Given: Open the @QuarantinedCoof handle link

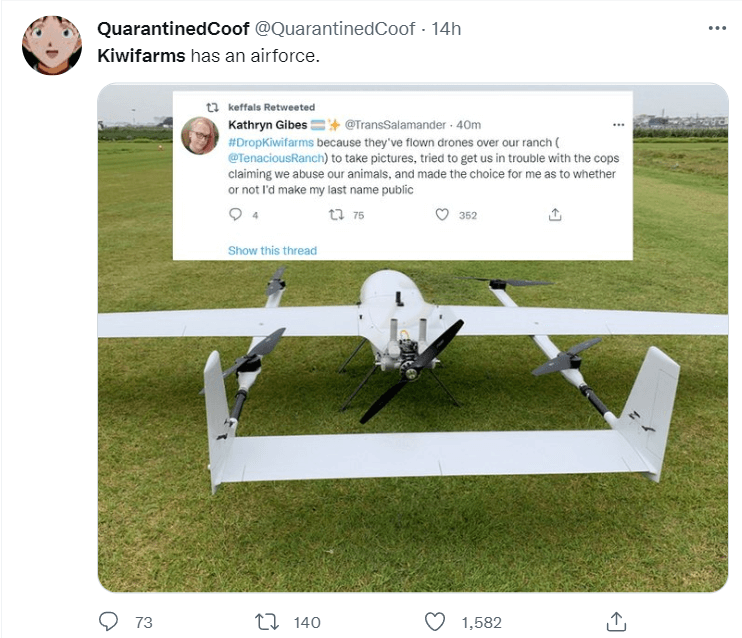Looking at the screenshot, I should [335, 29].
